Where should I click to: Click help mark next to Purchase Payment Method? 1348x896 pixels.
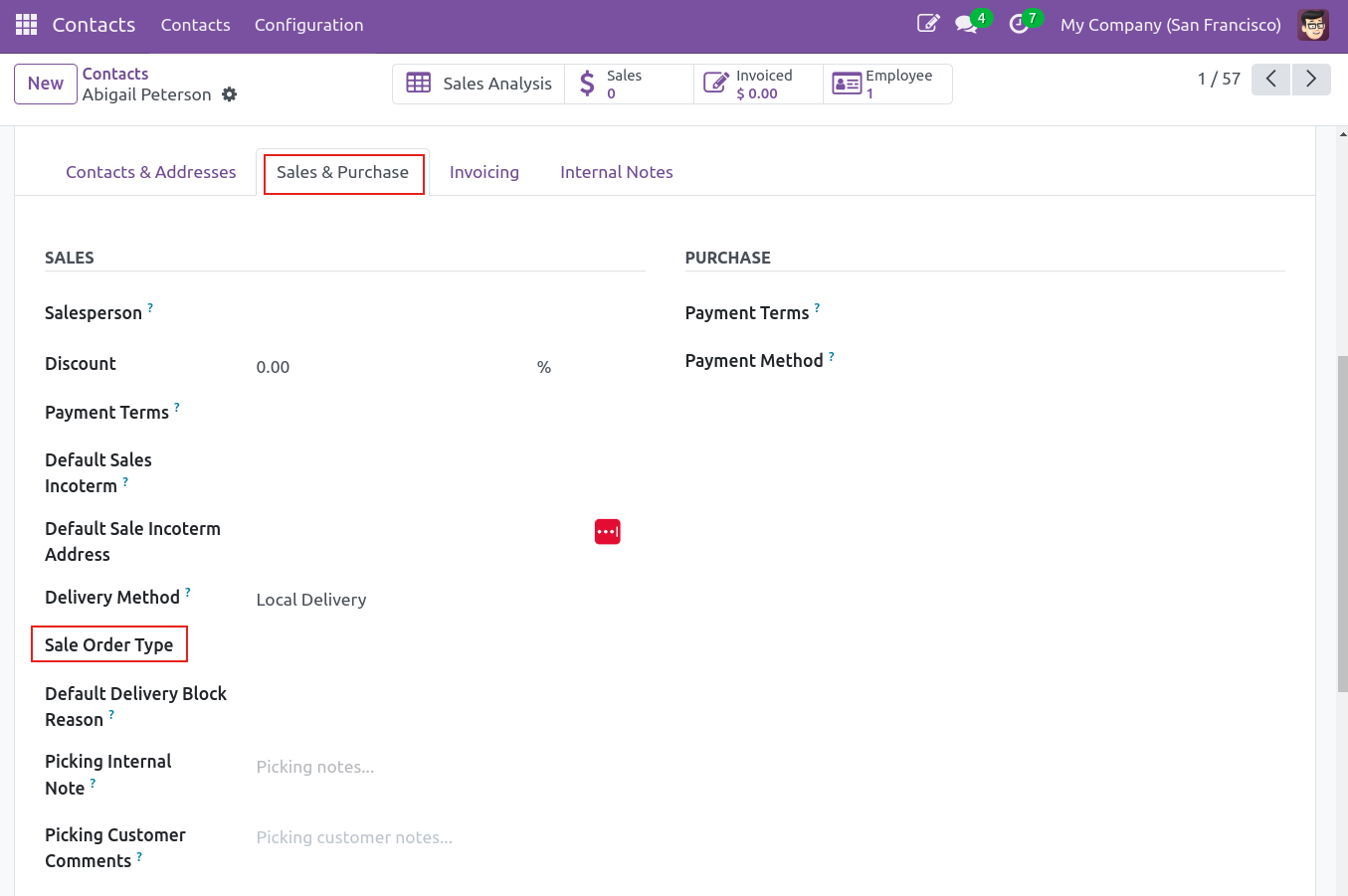[832, 355]
